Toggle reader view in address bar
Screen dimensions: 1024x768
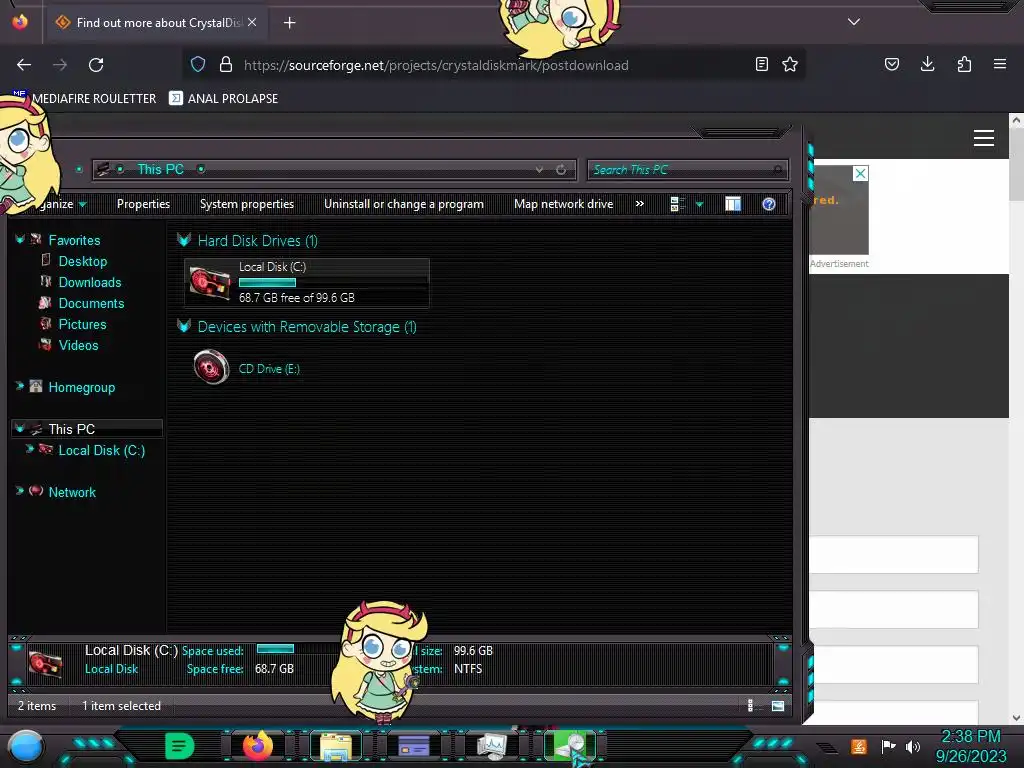point(761,64)
